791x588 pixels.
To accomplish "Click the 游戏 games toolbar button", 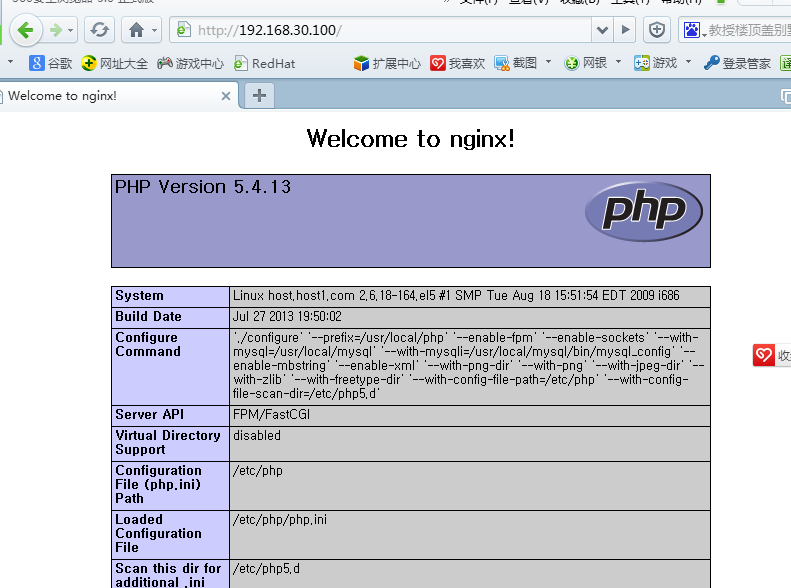I will point(655,63).
